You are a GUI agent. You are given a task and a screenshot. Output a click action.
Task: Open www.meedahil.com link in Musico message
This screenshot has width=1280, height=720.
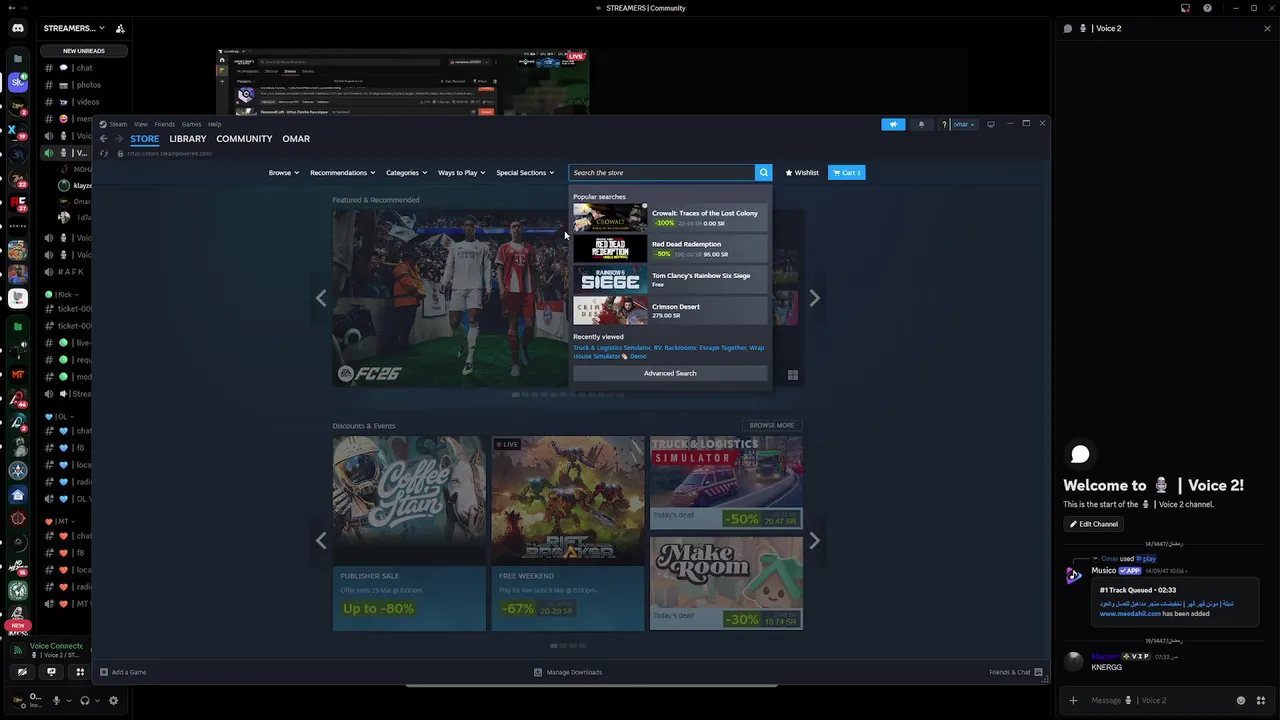pos(1130,613)
